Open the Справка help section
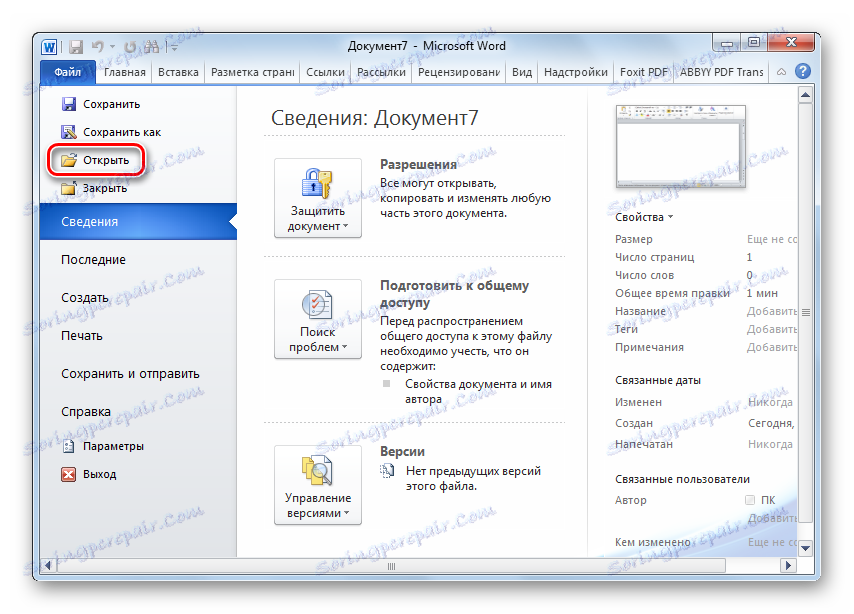Image resolution: width=854 pixels, height=614 pixels. 86,412
